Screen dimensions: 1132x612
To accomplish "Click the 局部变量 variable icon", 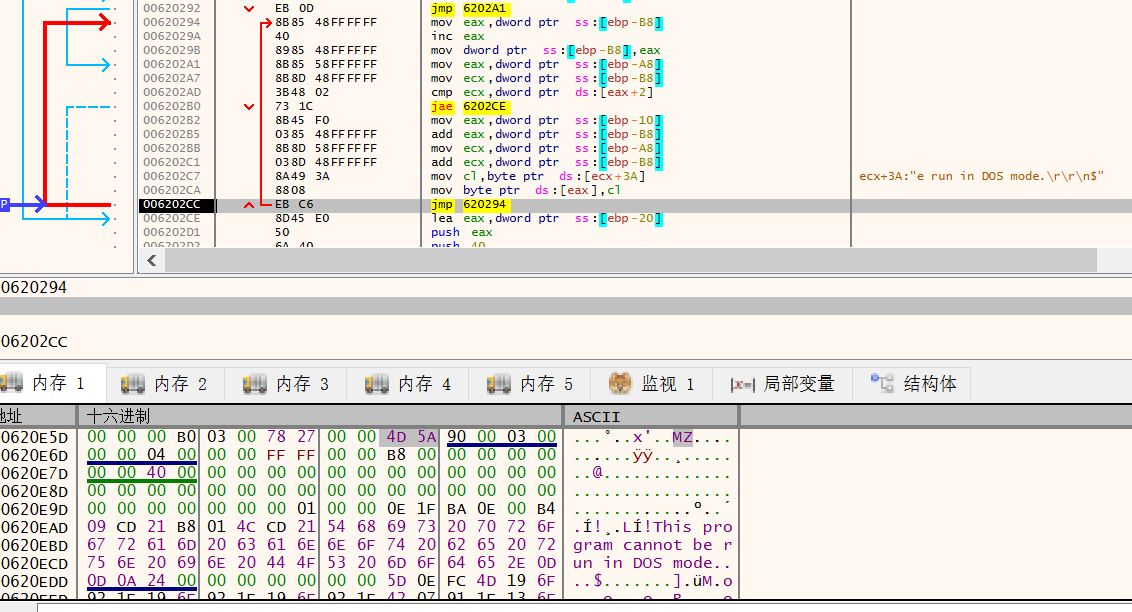I will coord(742,385).
